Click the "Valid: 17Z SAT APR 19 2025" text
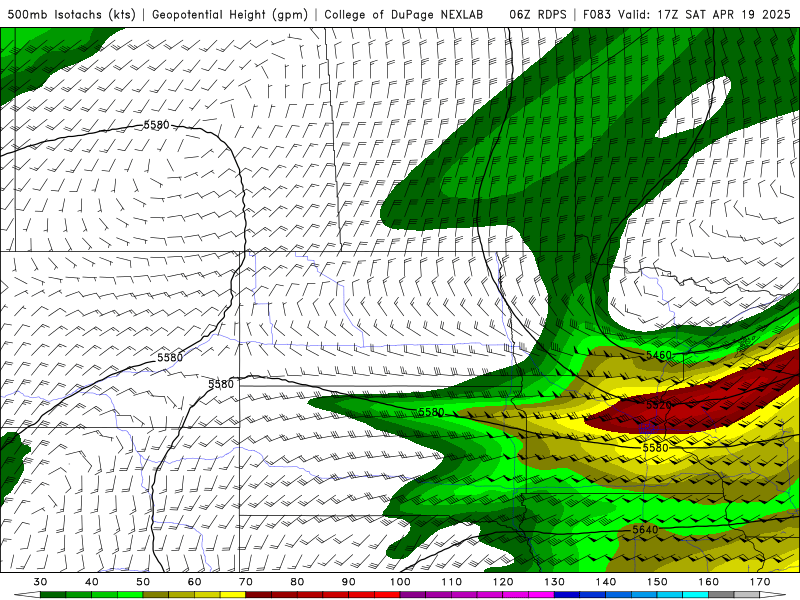The image size is (800, 600). click(x=704, y=14)
